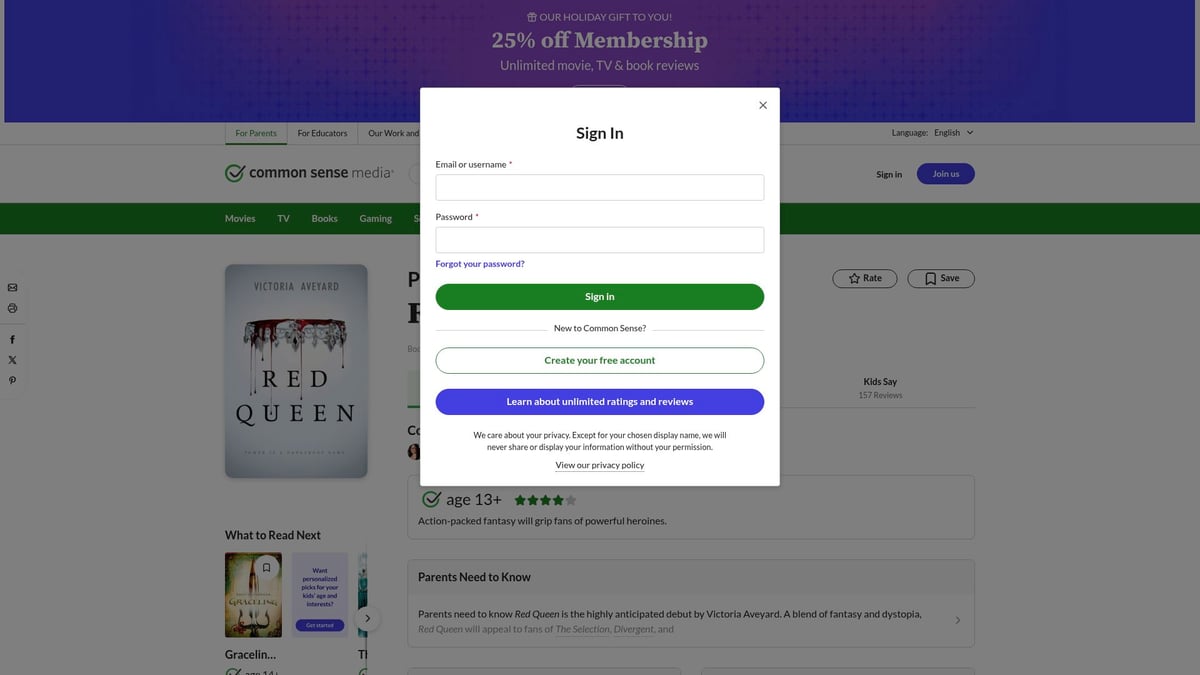Image resolution: width=1200 pixels, height=675 pixels.
Task: Click the print page icon
Action: 12,308
